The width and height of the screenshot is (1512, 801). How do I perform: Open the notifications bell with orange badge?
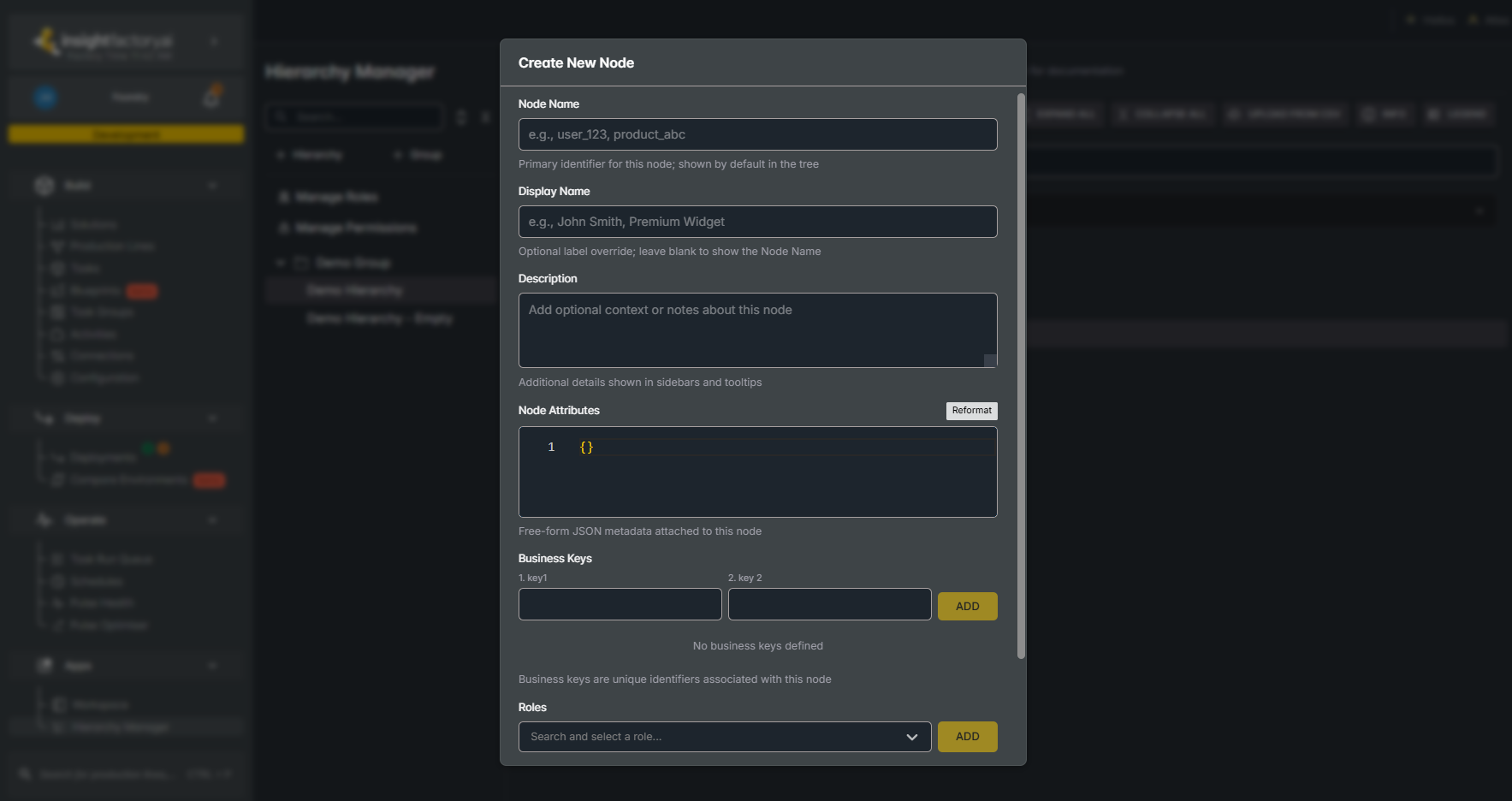point(212,97)
